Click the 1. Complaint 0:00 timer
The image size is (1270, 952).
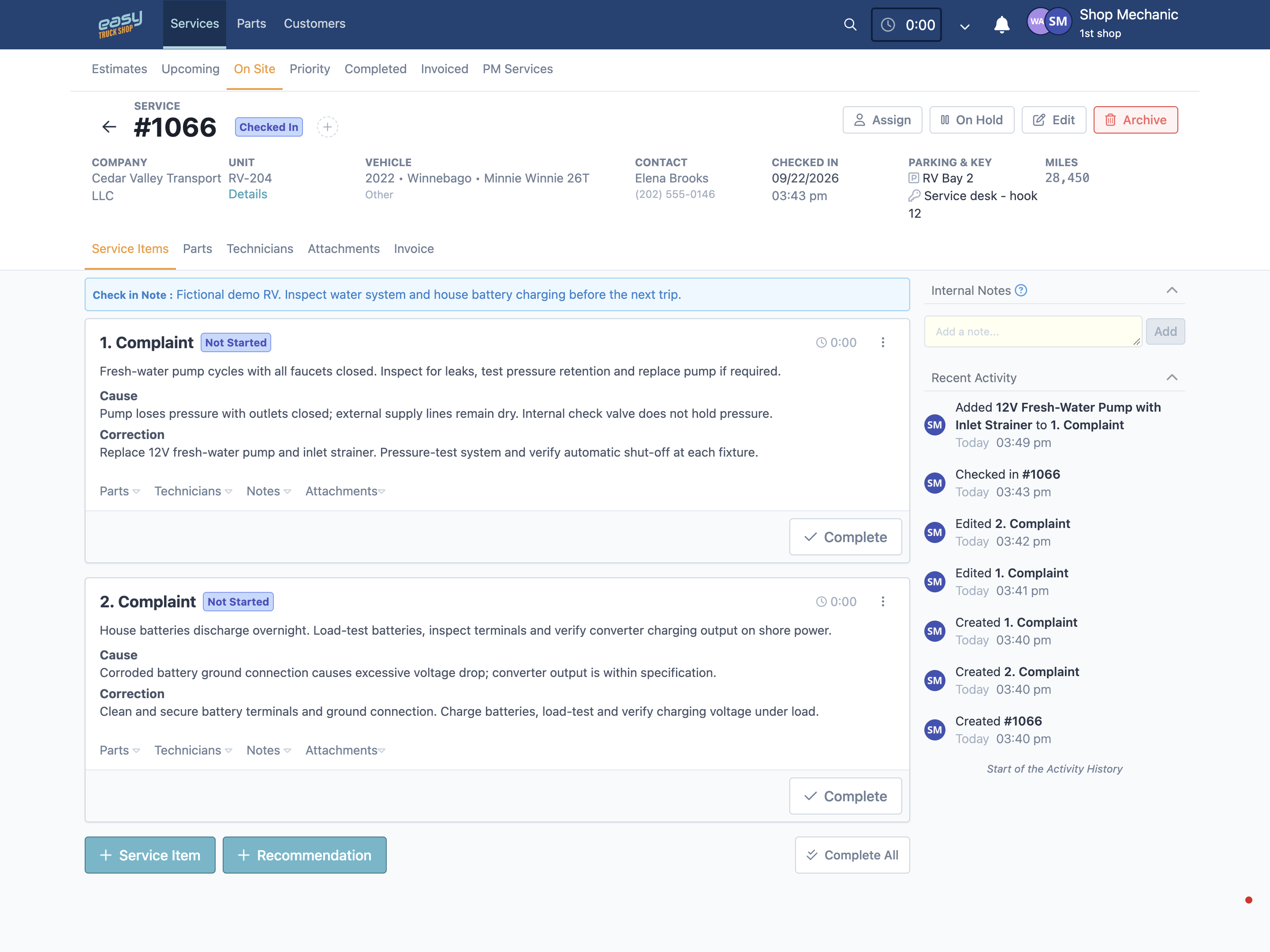(x=836, y=342)
